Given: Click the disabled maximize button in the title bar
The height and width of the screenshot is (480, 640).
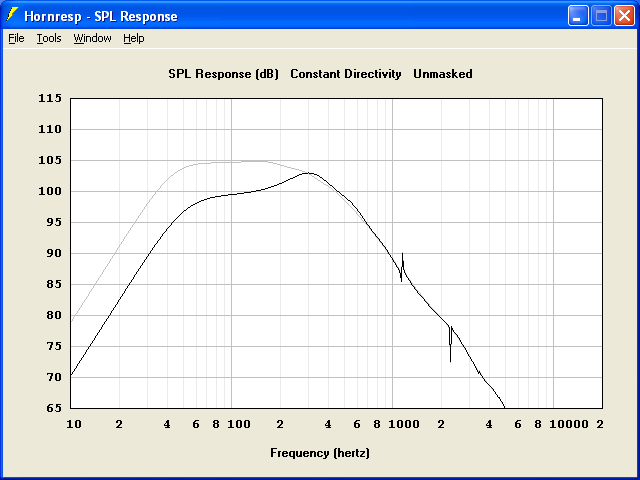Looking at the screenshot, I should click(x=601, y=16).
